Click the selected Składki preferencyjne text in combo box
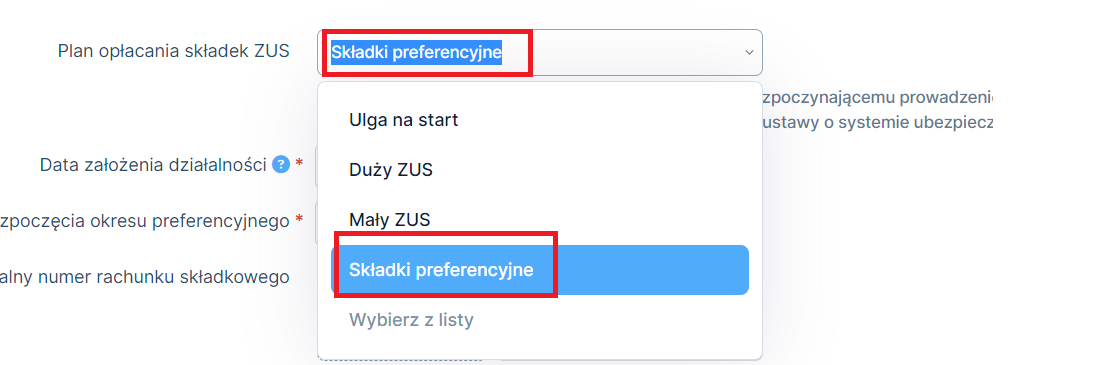1110x365 pixels. (x=416, y=52)
